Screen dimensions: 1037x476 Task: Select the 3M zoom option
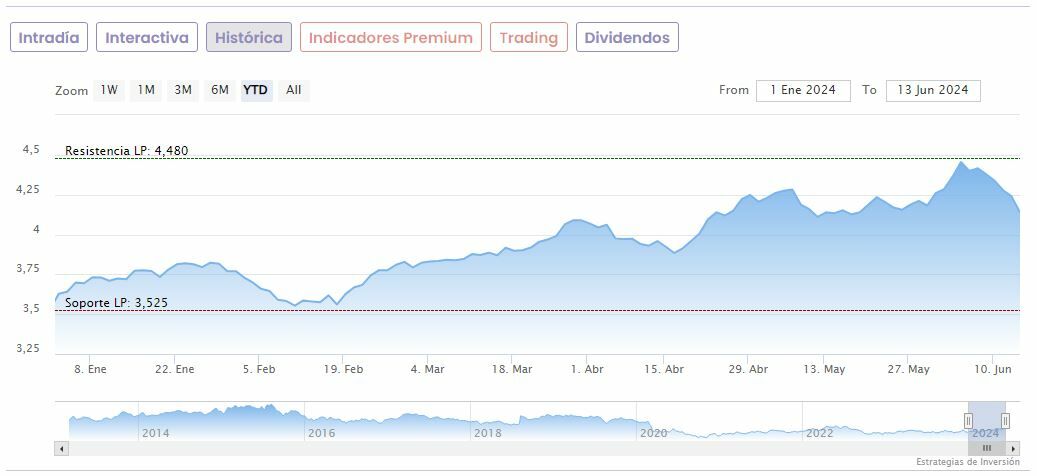(183, 90)
